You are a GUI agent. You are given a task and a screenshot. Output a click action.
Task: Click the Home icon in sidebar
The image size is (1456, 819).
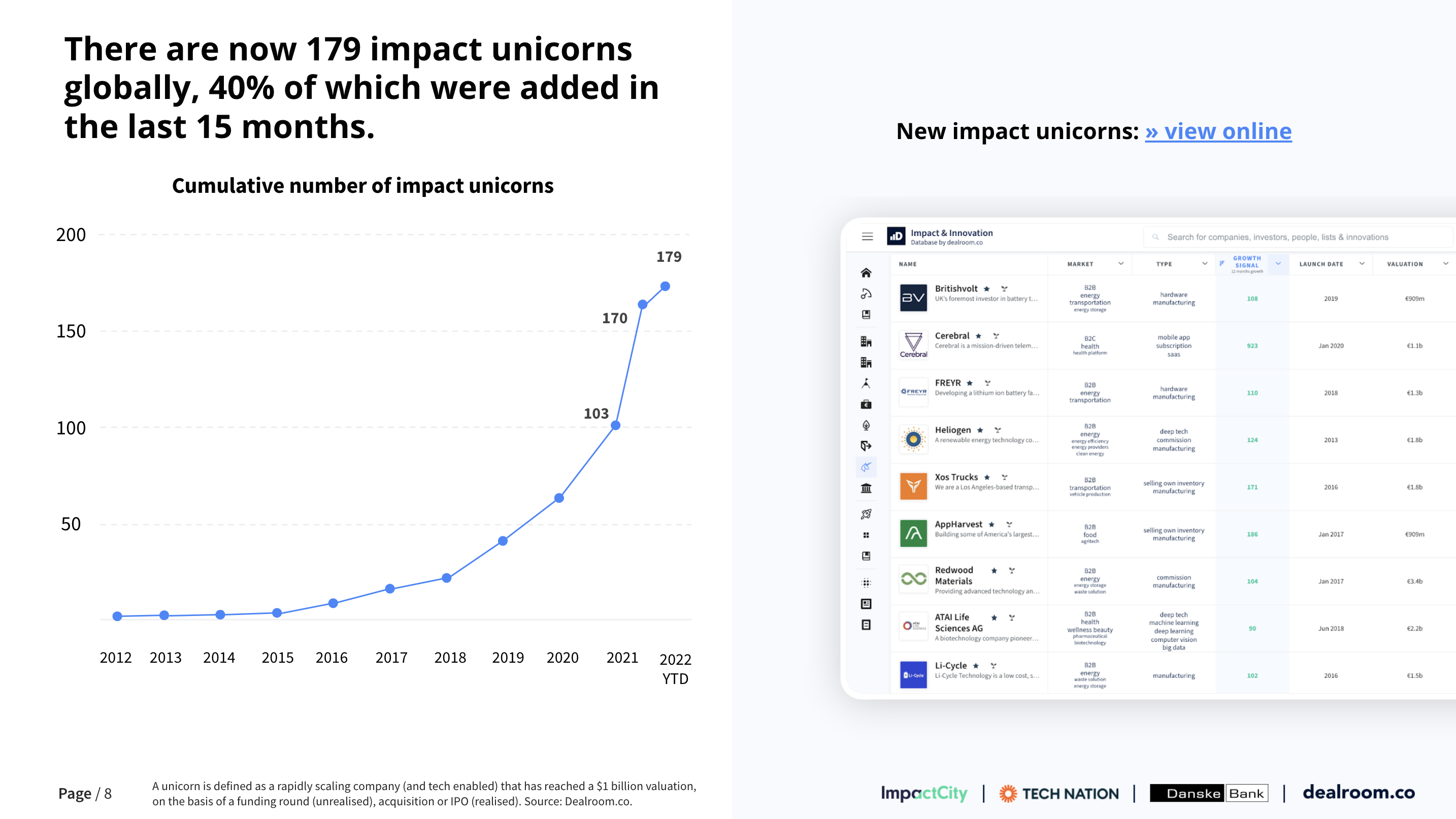866,273
